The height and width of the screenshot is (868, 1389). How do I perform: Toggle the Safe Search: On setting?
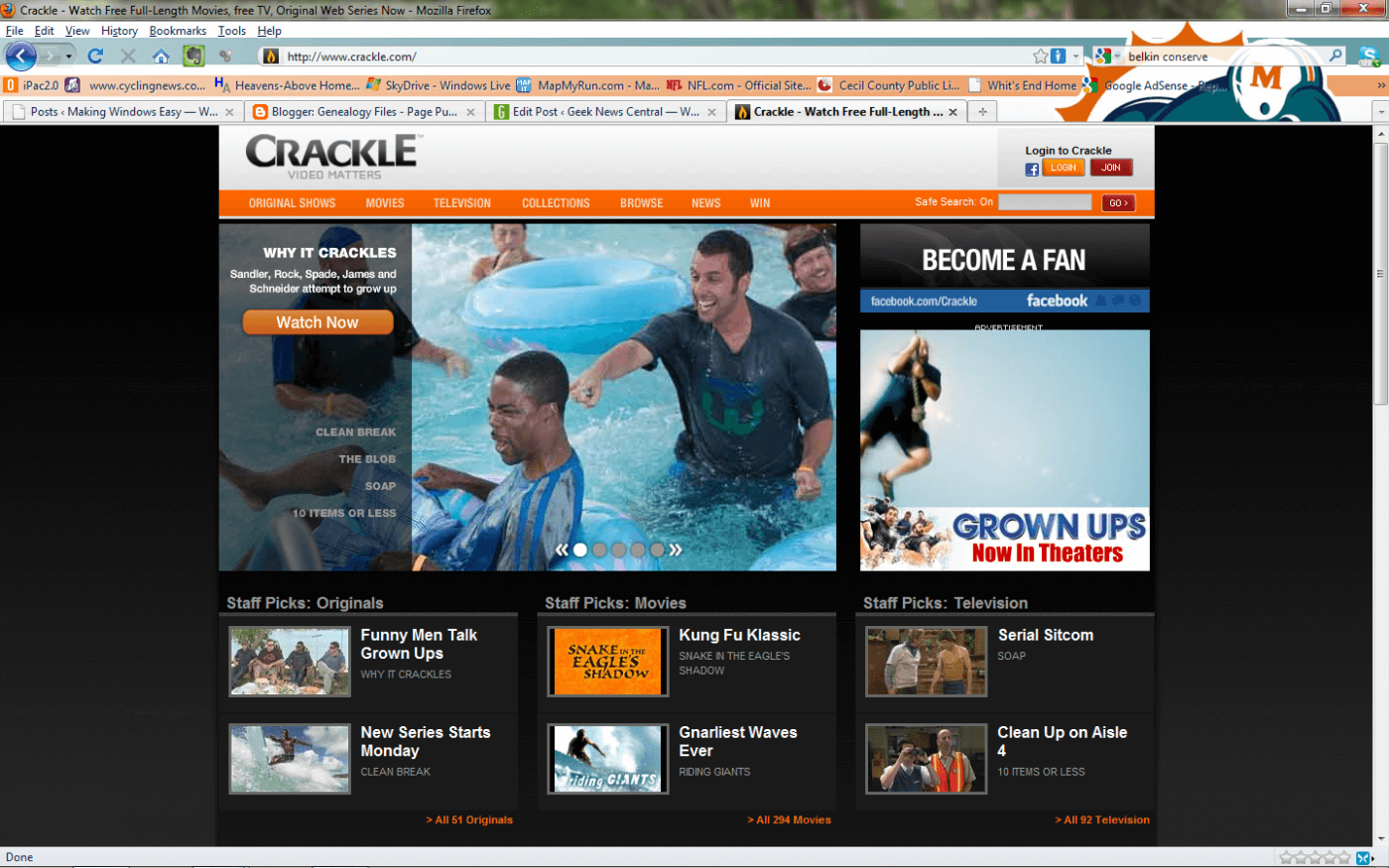(953, 202)
